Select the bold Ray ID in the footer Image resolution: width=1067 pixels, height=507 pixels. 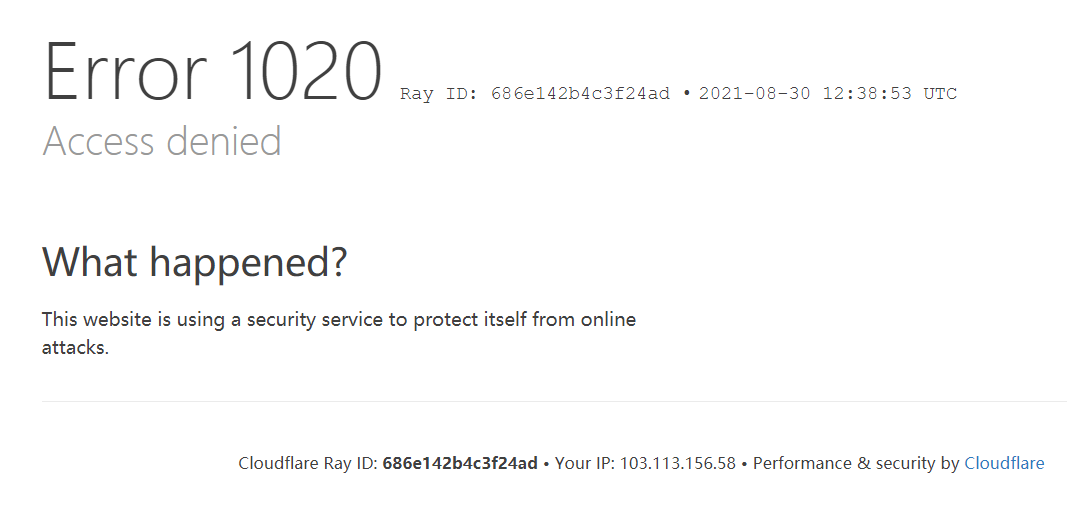[460, 463]
